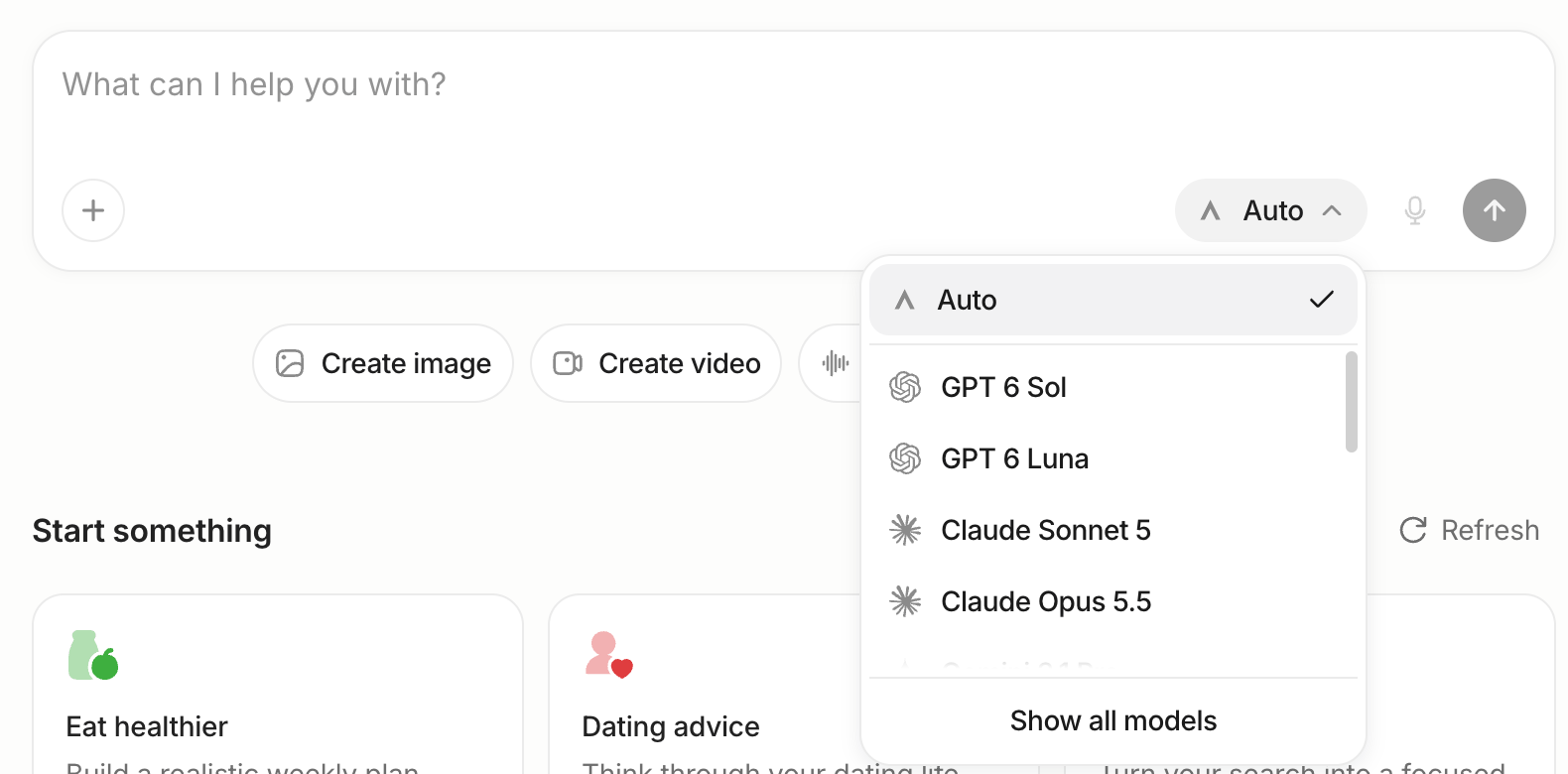Click the 'Start something' heading

click(152, 531)
